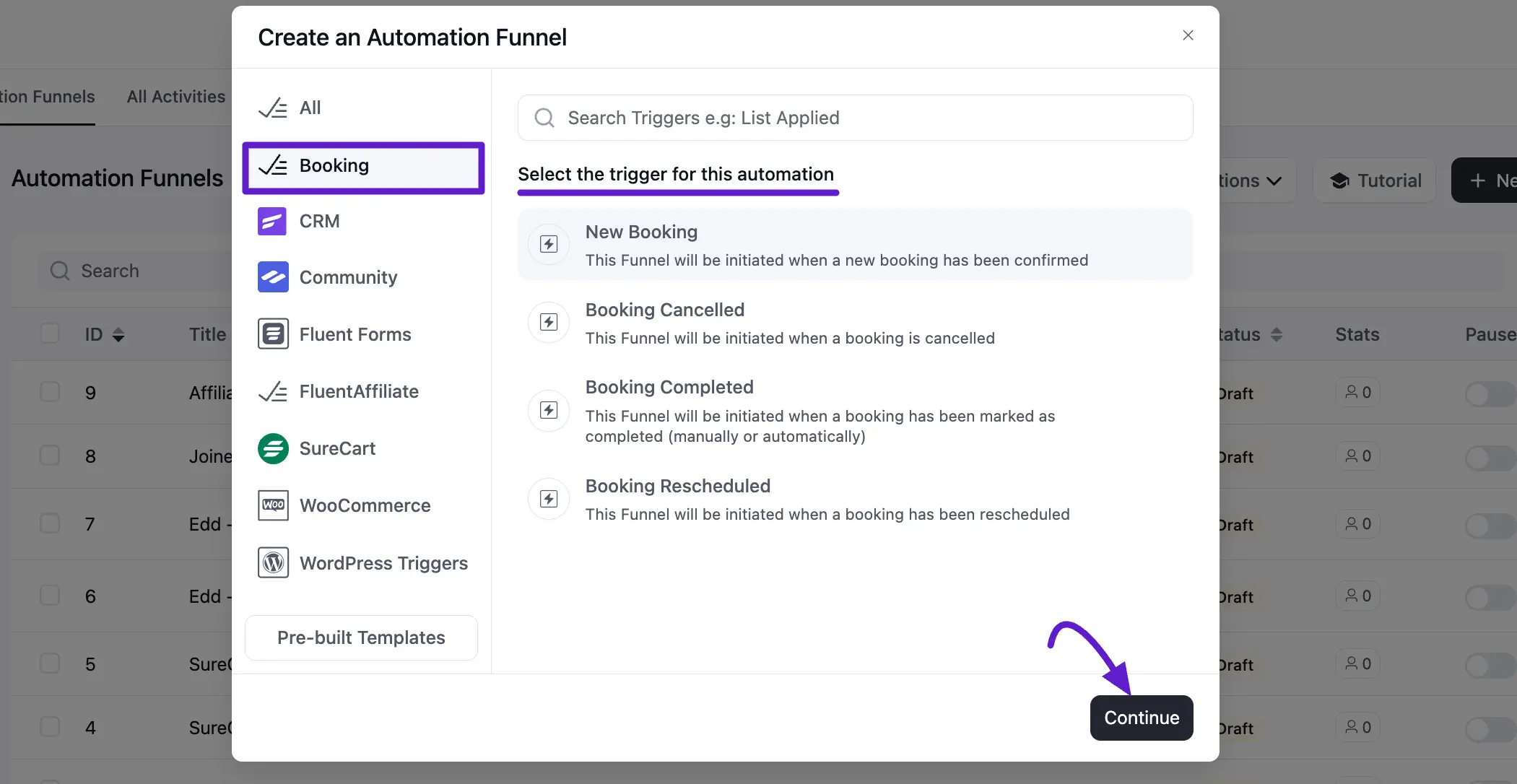Click the Tutorial button
This screenshot has width=1517, height=784.
click(1375, 180)
